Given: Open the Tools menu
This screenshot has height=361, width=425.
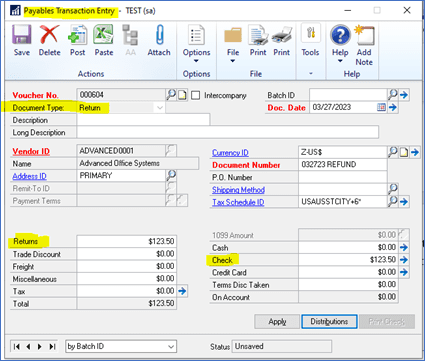Looking at the screenshot, I should (x=310, y=40).
